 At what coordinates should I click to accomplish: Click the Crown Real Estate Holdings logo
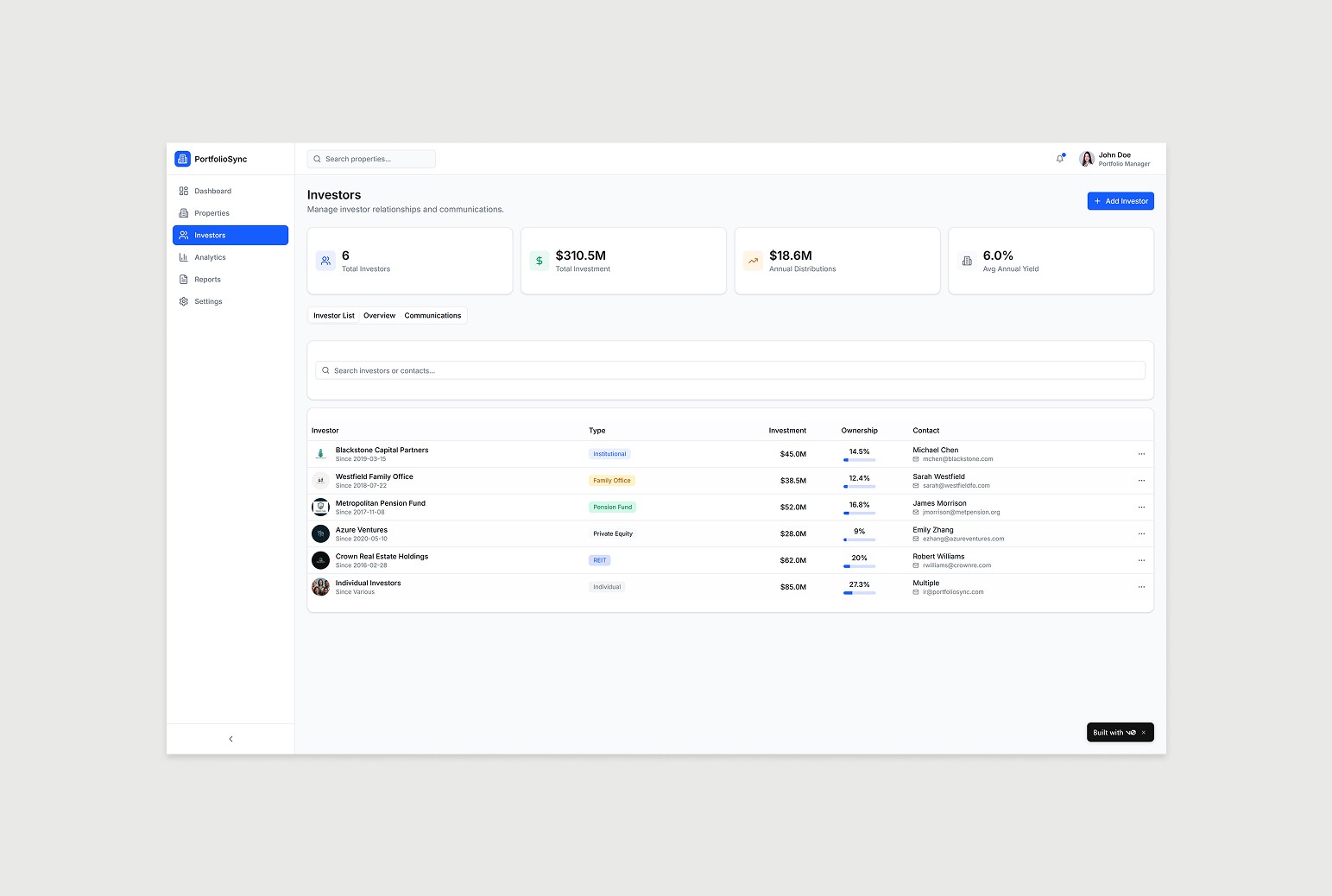(320, 560)
